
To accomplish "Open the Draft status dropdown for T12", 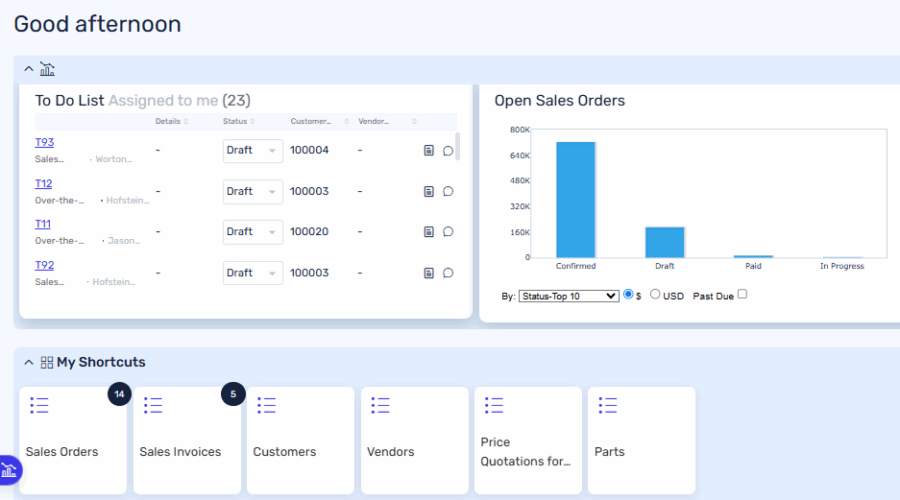I will tap(252, 191).
